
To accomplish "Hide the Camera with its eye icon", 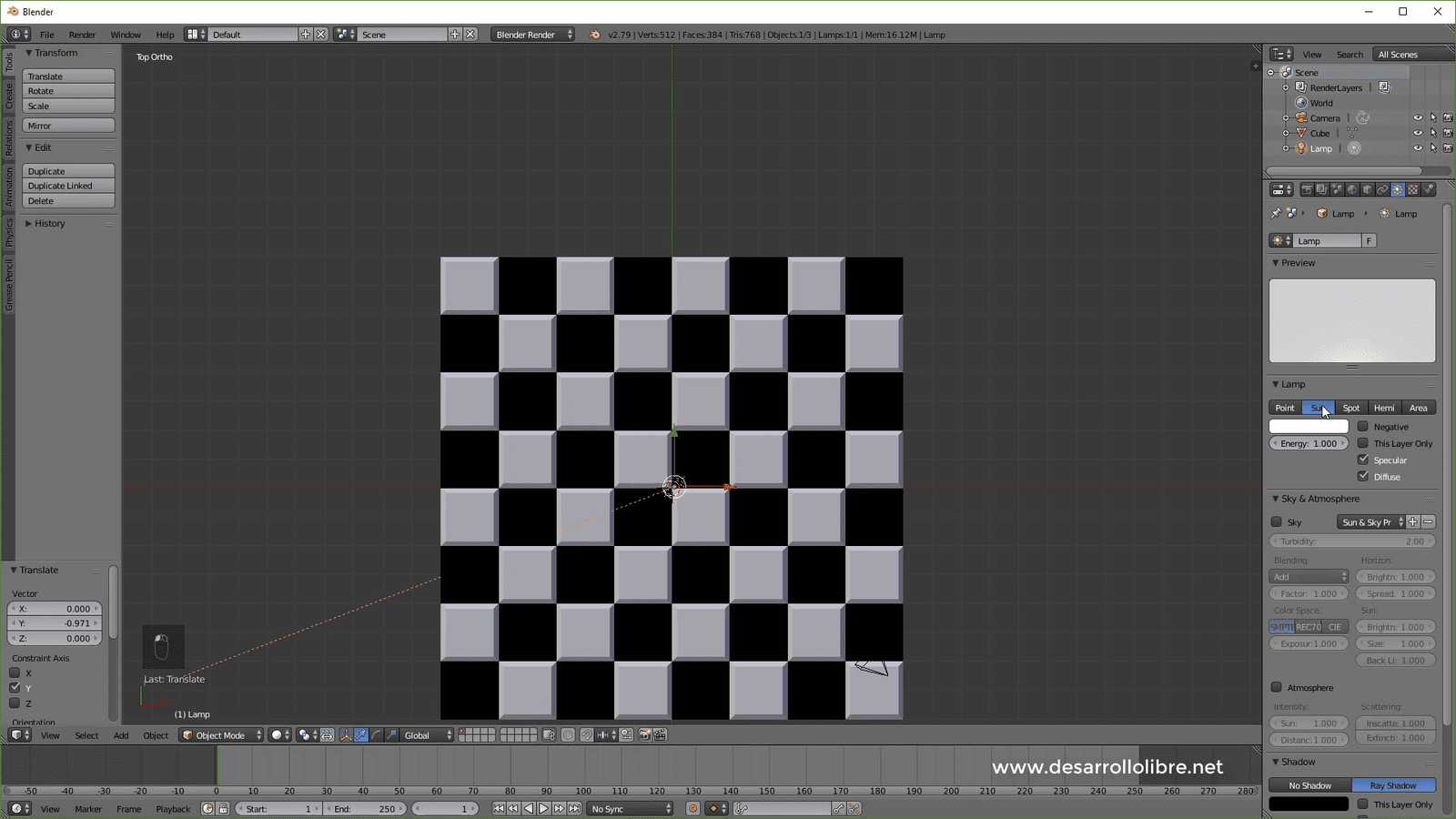I will (1418, 117).
